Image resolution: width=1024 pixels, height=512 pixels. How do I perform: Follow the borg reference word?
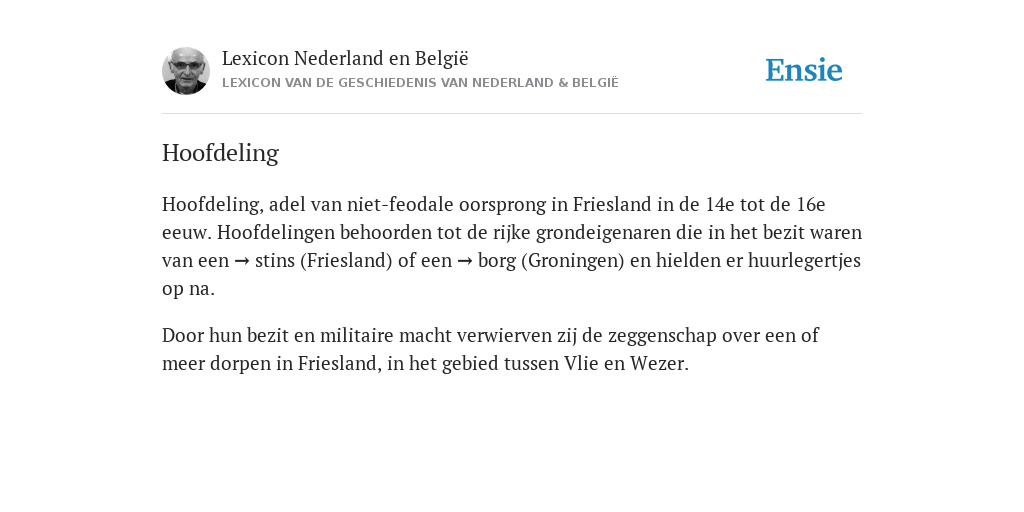497,261
